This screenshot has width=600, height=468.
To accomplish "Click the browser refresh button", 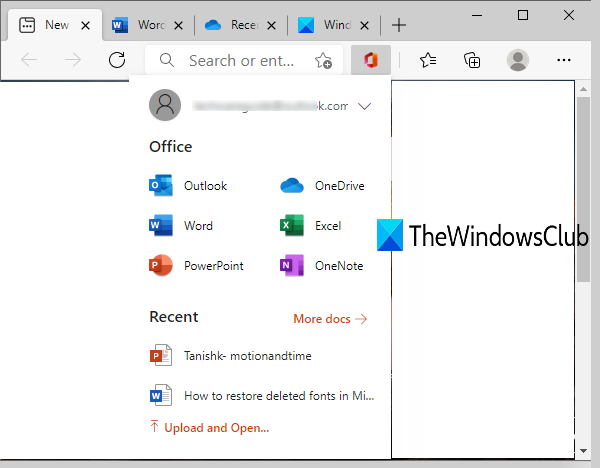I will tap(117, 60).
